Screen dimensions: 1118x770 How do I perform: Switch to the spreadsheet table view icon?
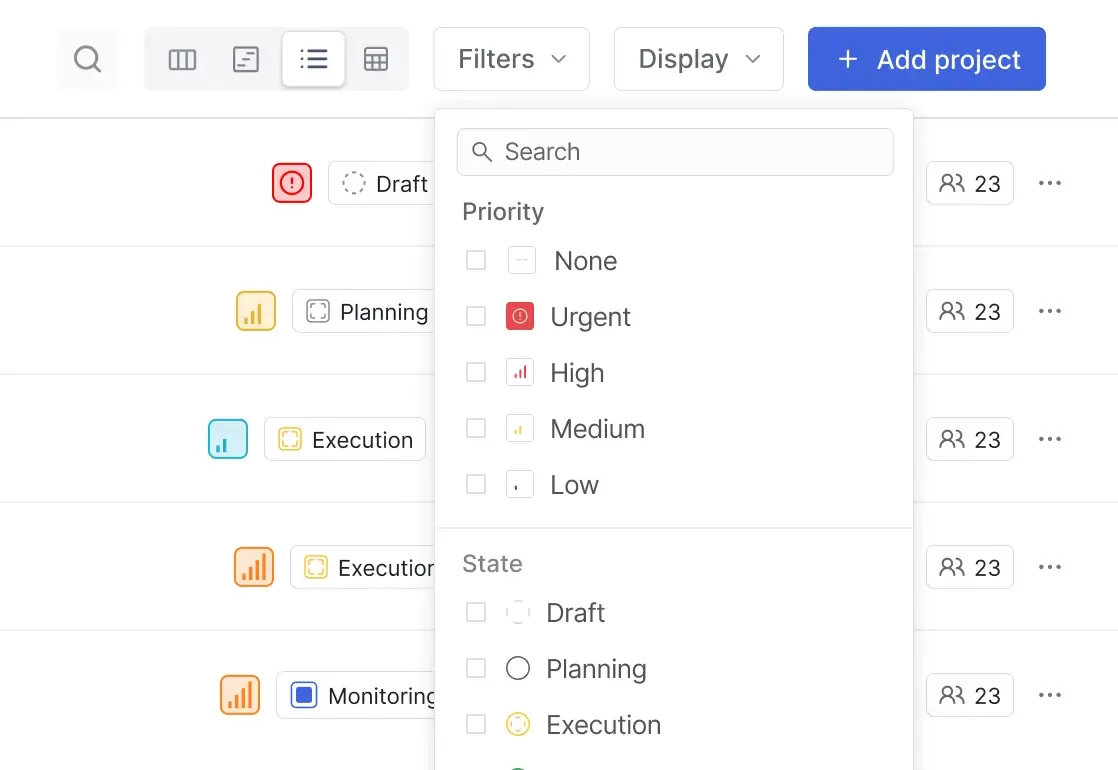pos(377,59)
